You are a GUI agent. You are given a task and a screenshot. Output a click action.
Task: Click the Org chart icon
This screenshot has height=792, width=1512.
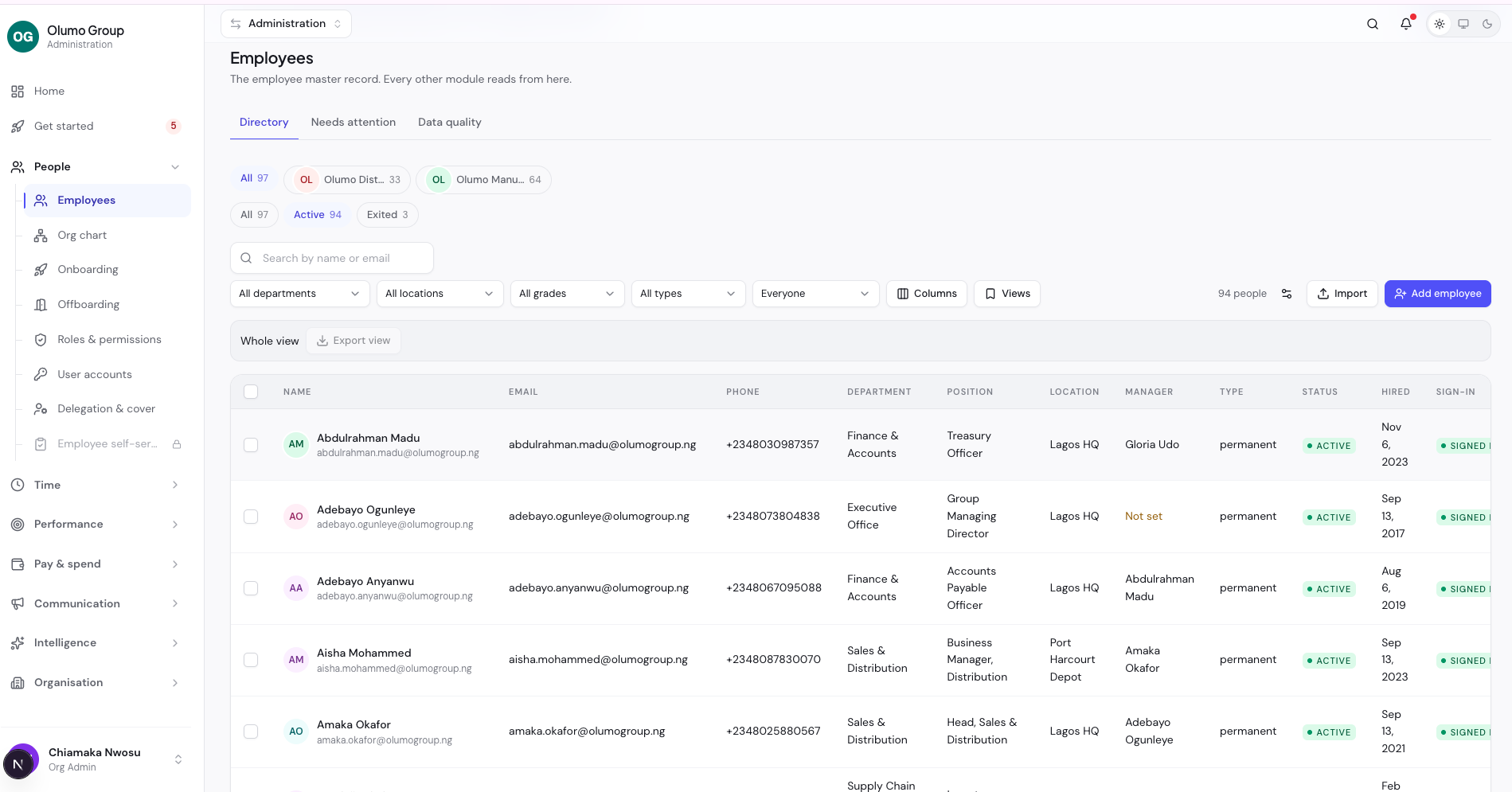point(41,236)
